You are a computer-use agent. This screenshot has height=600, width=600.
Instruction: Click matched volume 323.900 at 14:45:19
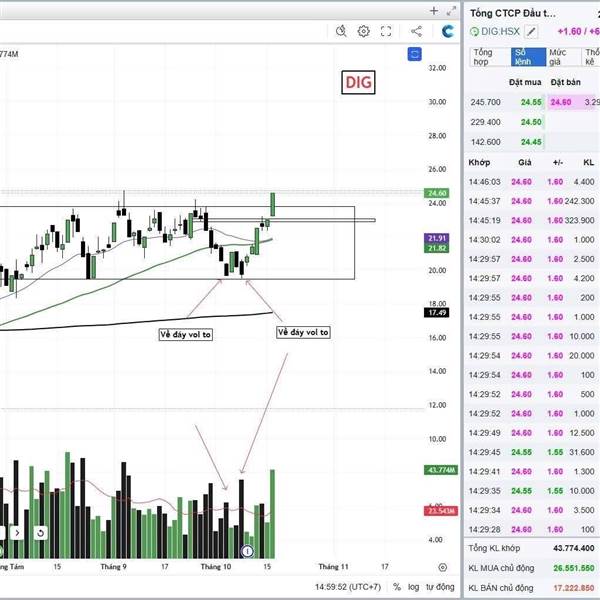click(579, 220)
